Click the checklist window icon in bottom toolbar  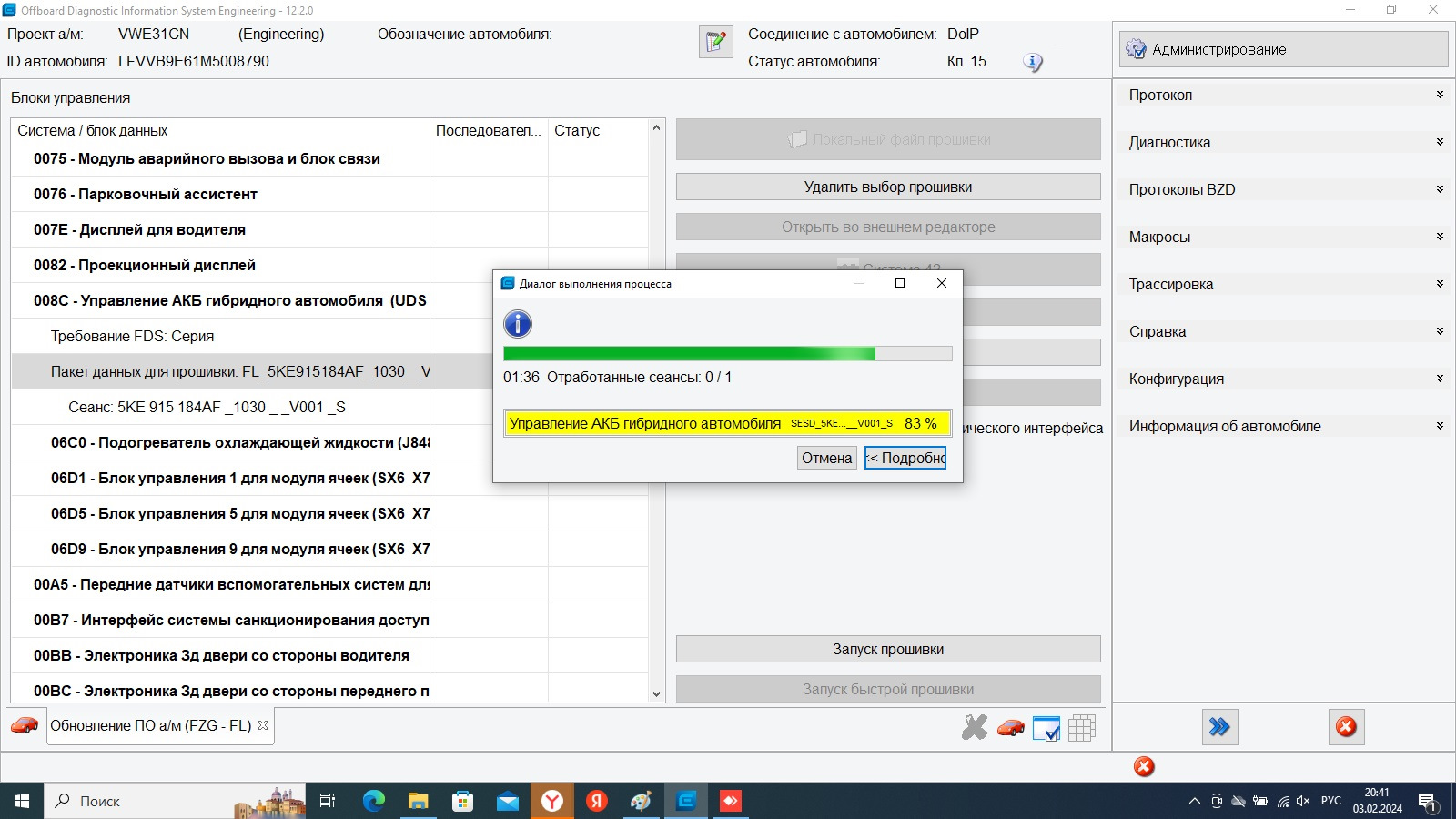(1046, 728)
